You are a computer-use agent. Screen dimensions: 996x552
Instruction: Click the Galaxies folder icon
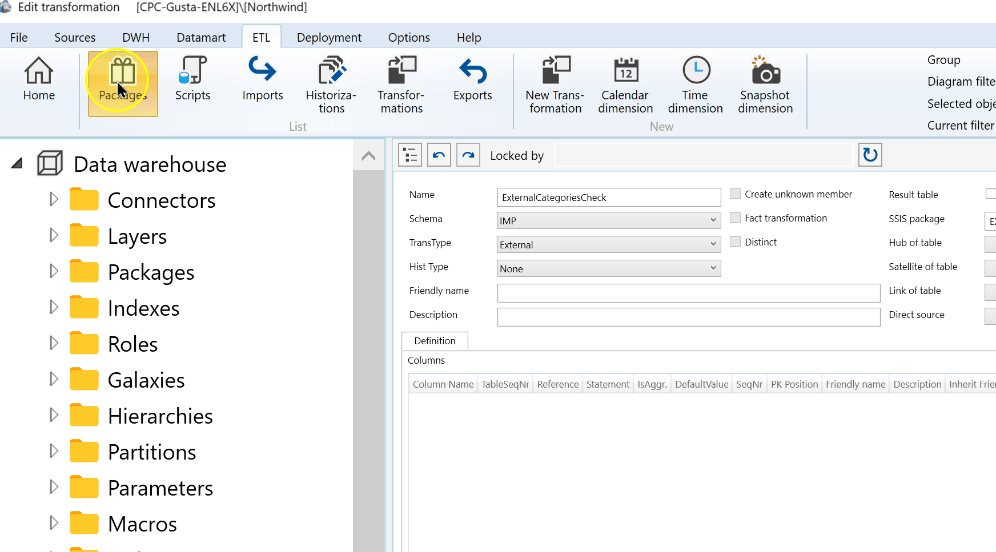coord(84,379)
